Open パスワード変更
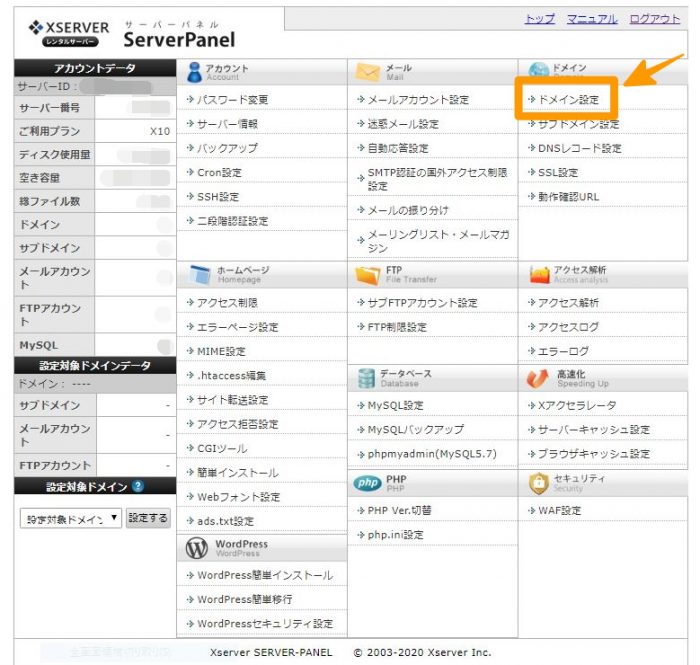This screenshot has height=665, width=700. click(x=232, y=100)
